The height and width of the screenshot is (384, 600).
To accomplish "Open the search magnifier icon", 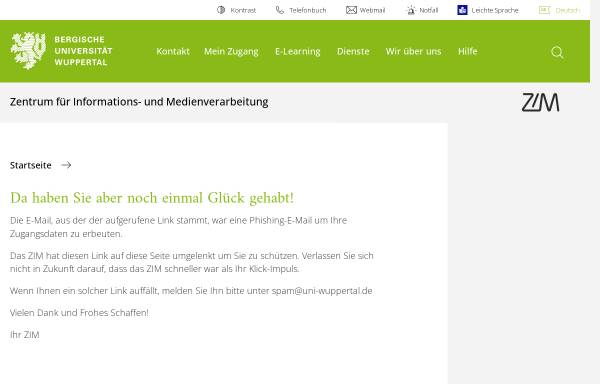I will [x=557, y=52].
